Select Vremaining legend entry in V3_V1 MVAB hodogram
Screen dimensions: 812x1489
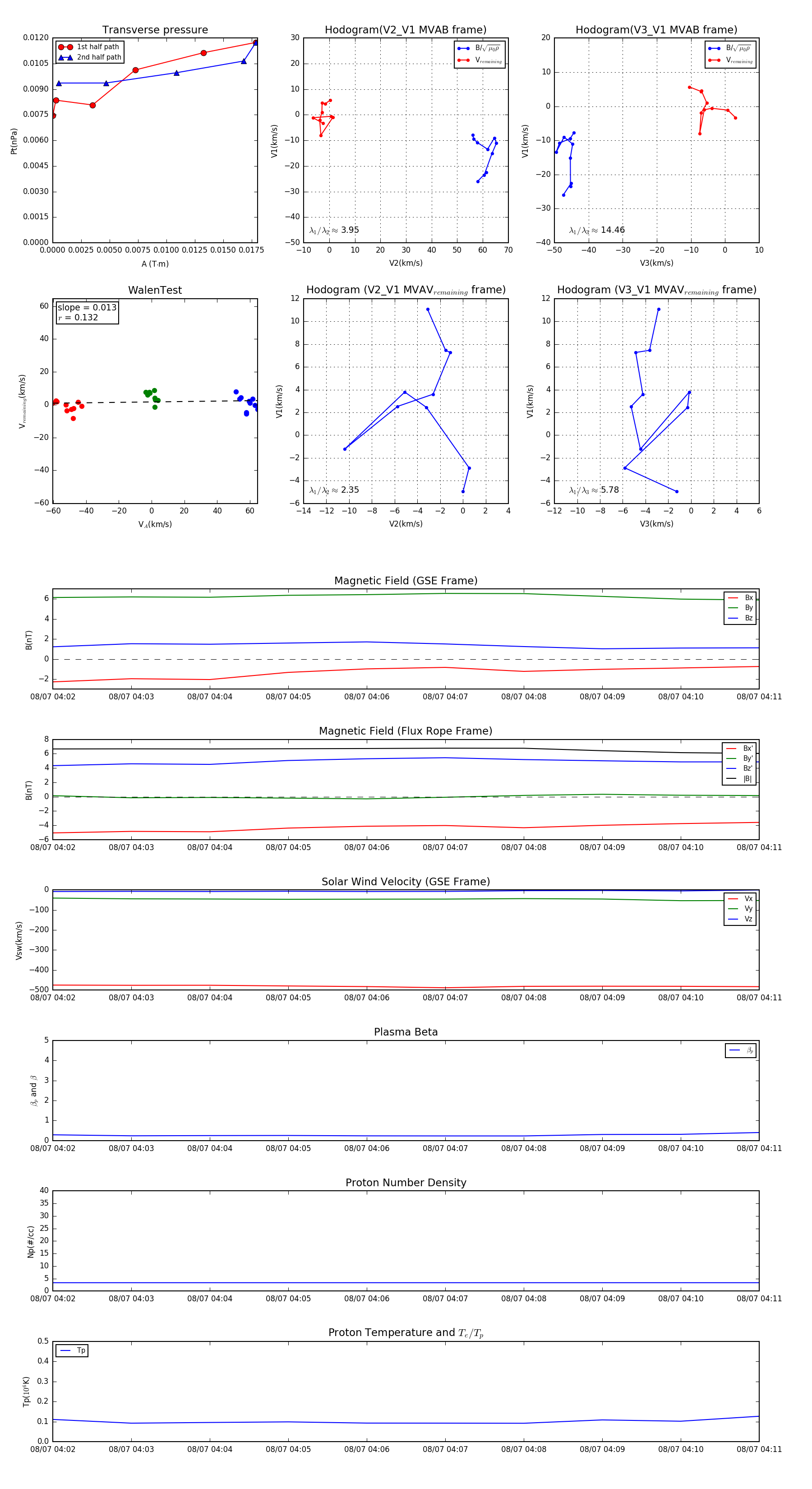[730, 60]
